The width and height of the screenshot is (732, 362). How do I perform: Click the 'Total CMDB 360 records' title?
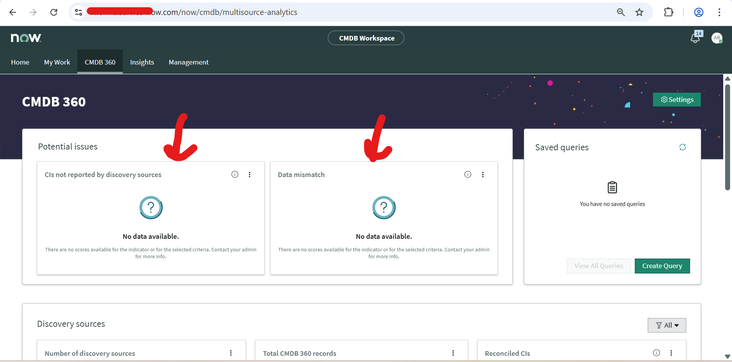pos(299,354)
